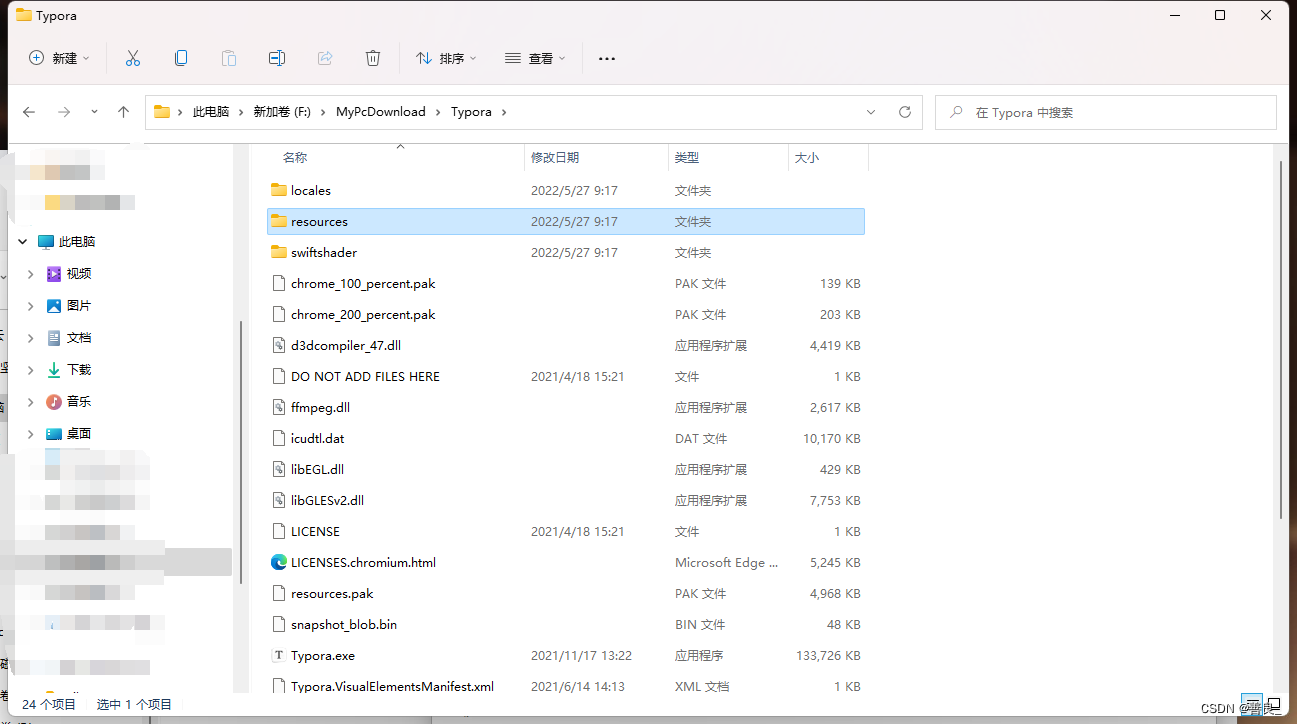Open address bar history dropdown

coord(871,112)
